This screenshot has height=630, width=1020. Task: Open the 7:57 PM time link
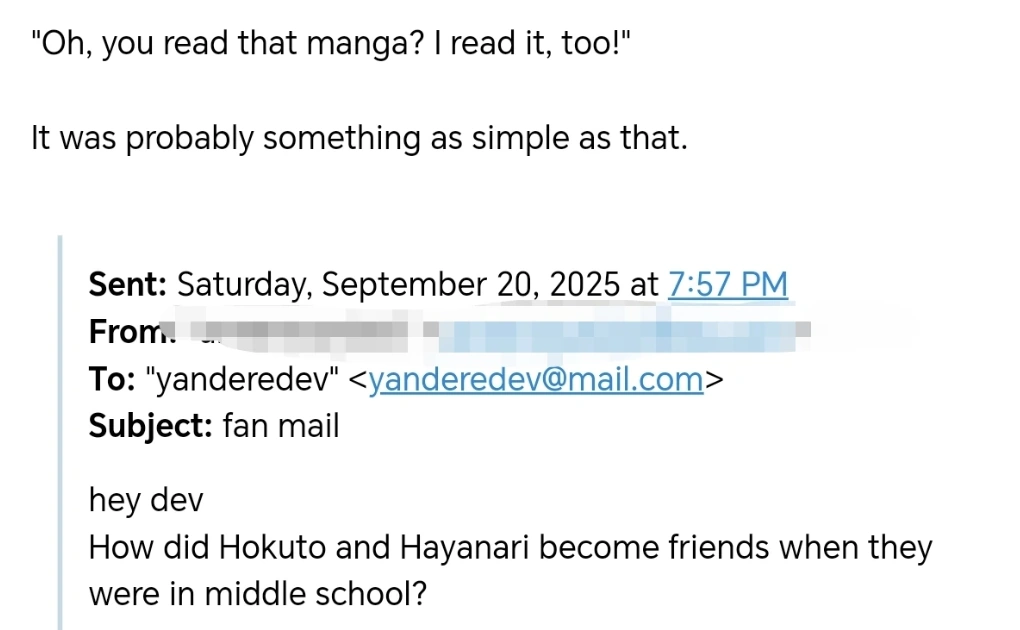click(x=727, y=284)
